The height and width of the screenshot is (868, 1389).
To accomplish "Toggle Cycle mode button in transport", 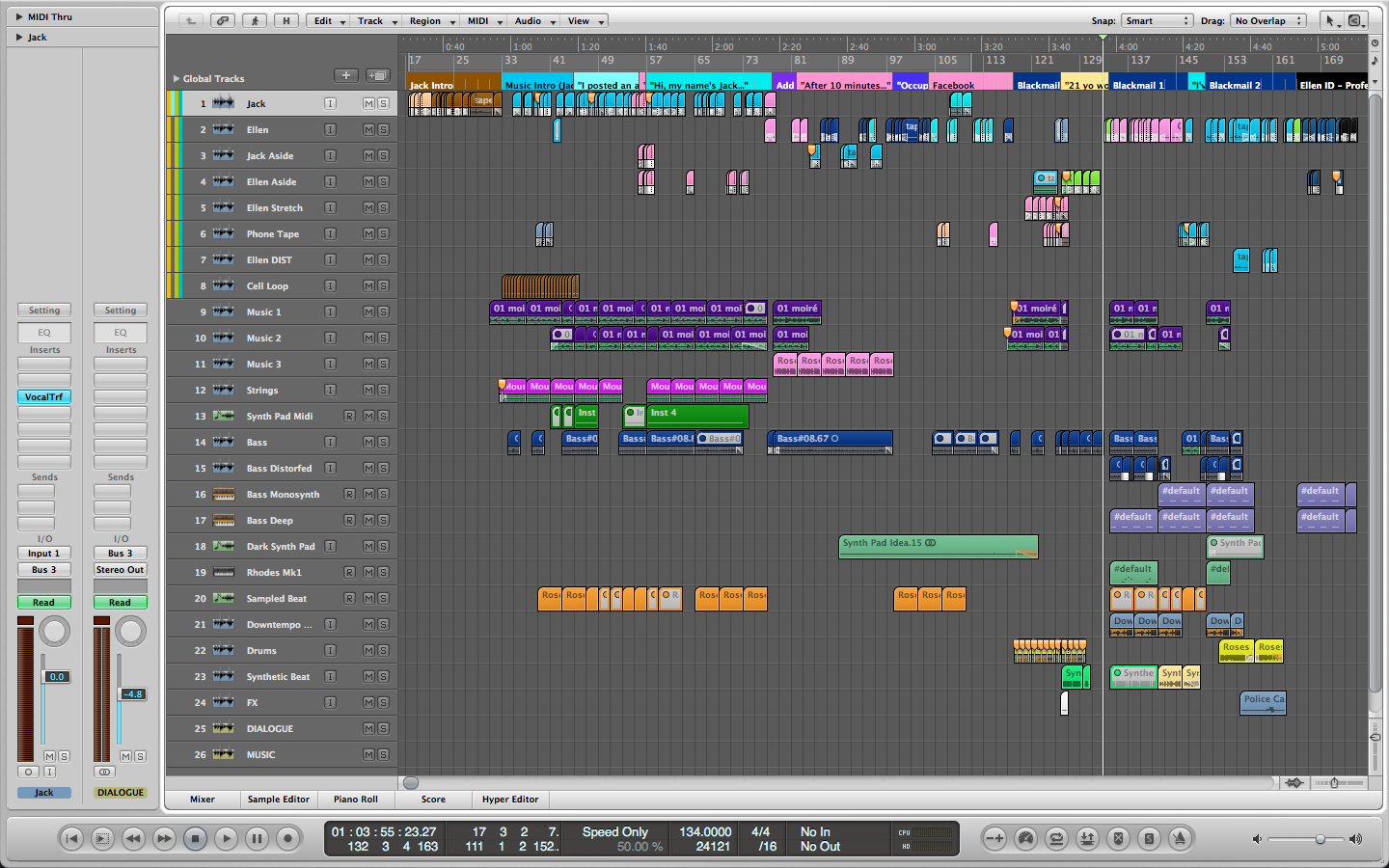I will coord(1056,839).
